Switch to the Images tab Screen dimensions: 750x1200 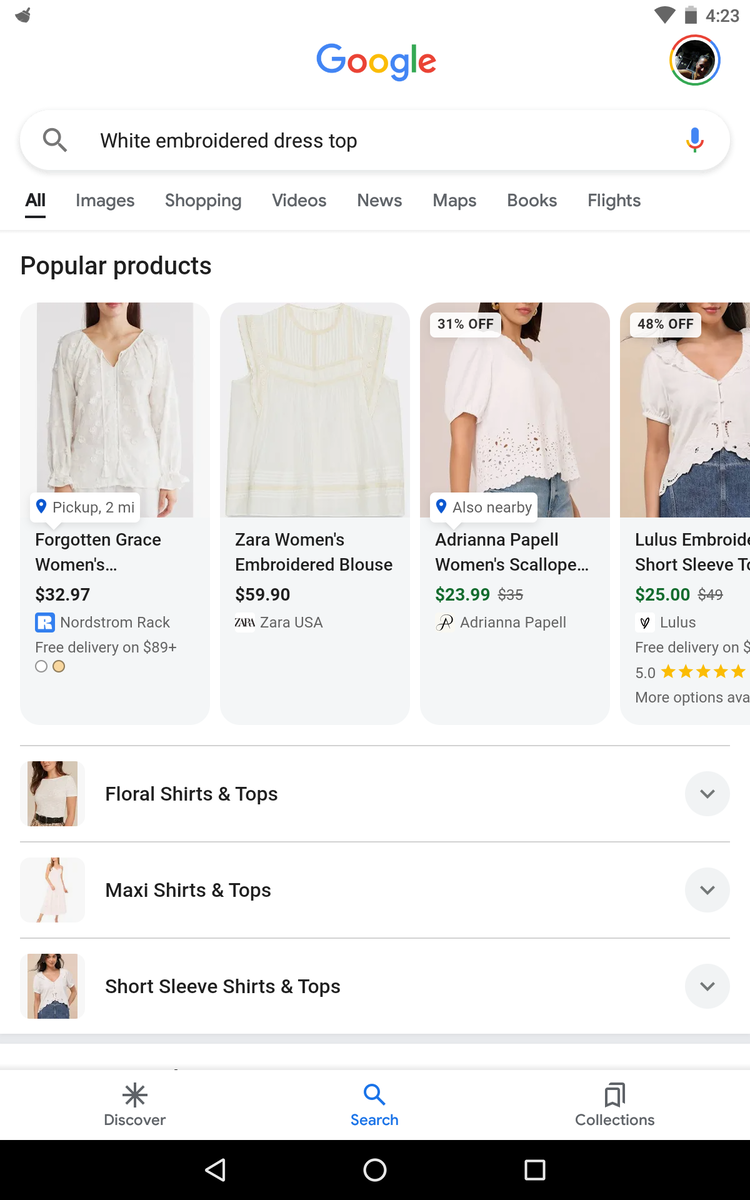105,201
